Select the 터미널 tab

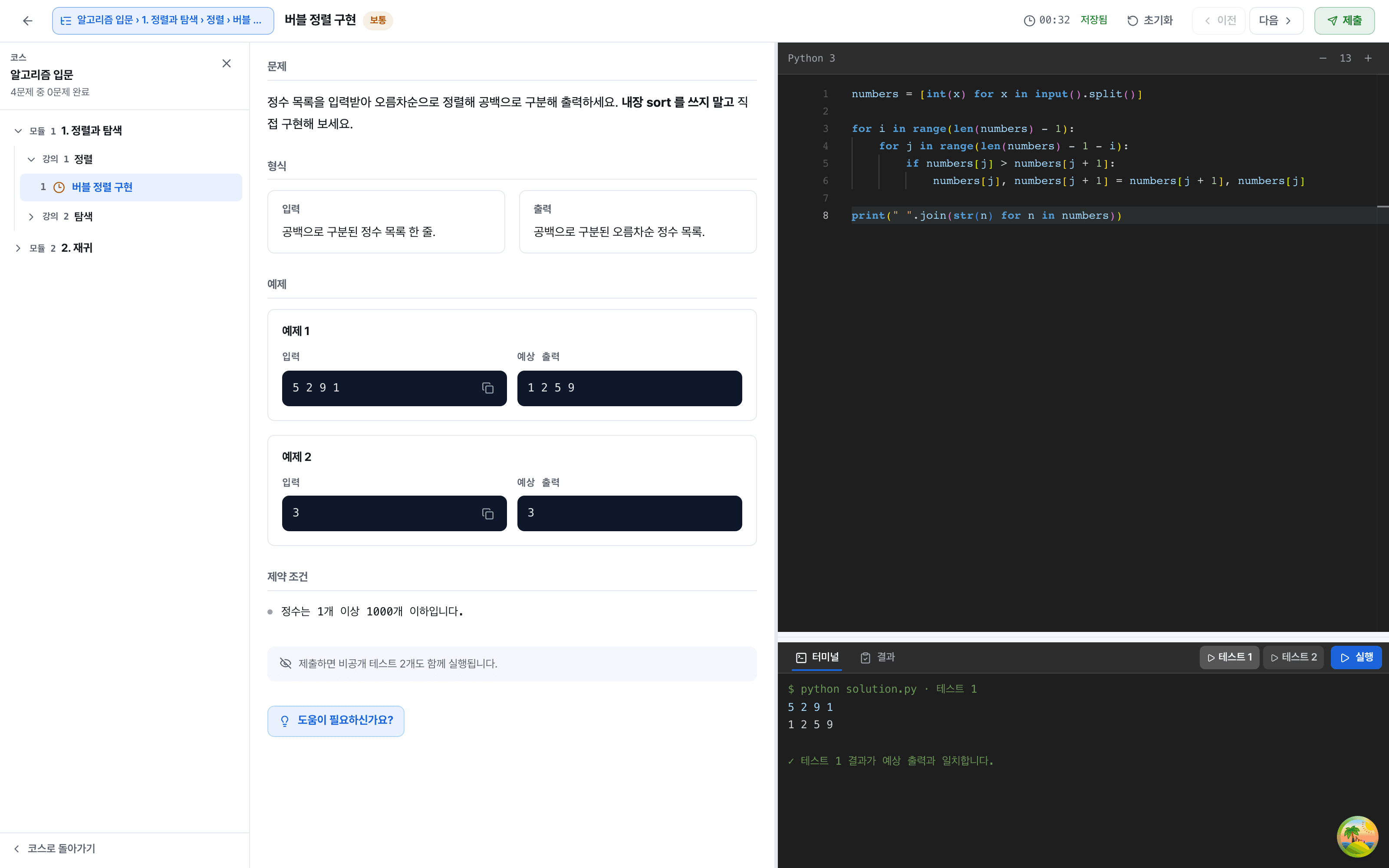pos(817,658)
